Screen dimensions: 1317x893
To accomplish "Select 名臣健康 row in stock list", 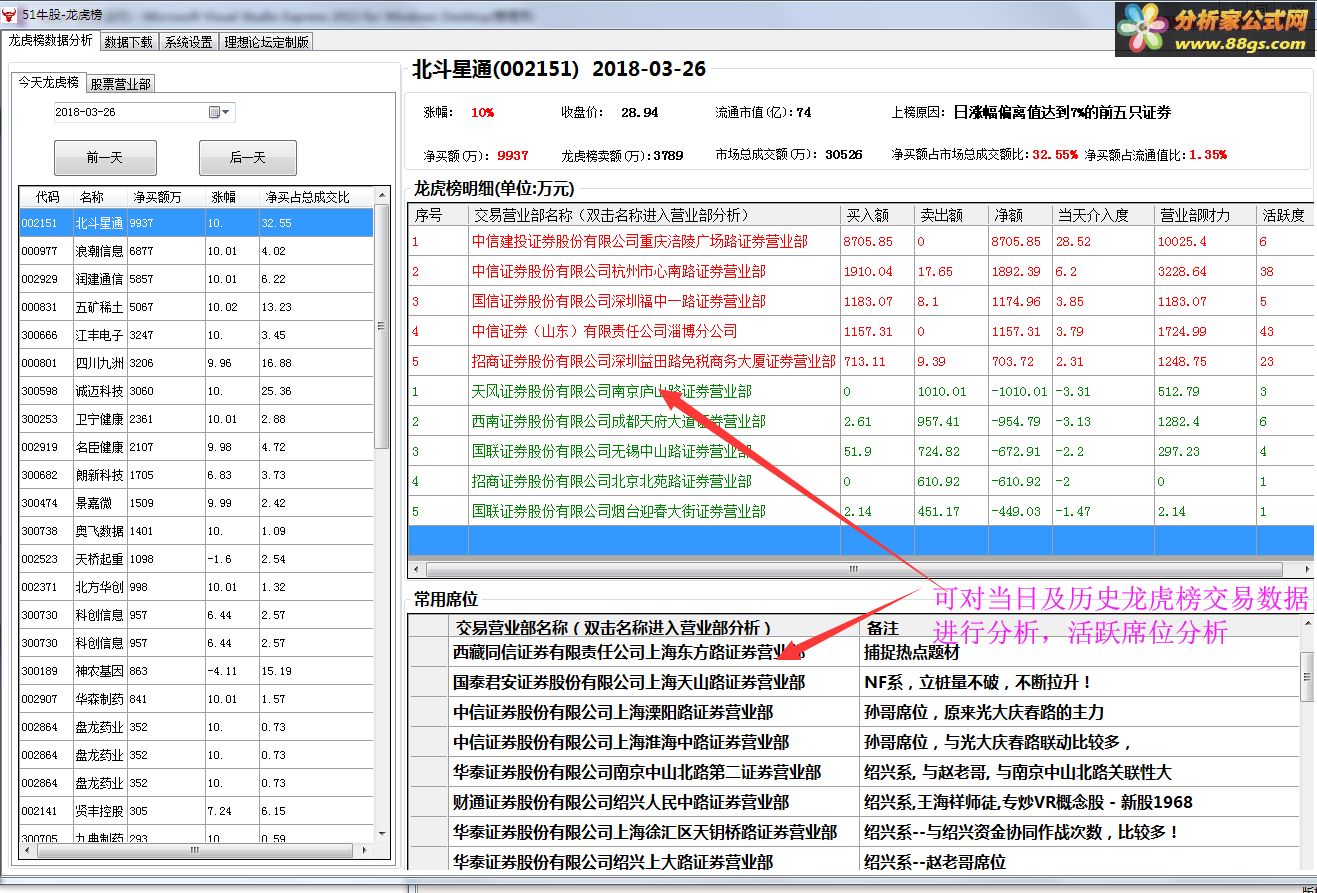I will [x=196, y=447].
